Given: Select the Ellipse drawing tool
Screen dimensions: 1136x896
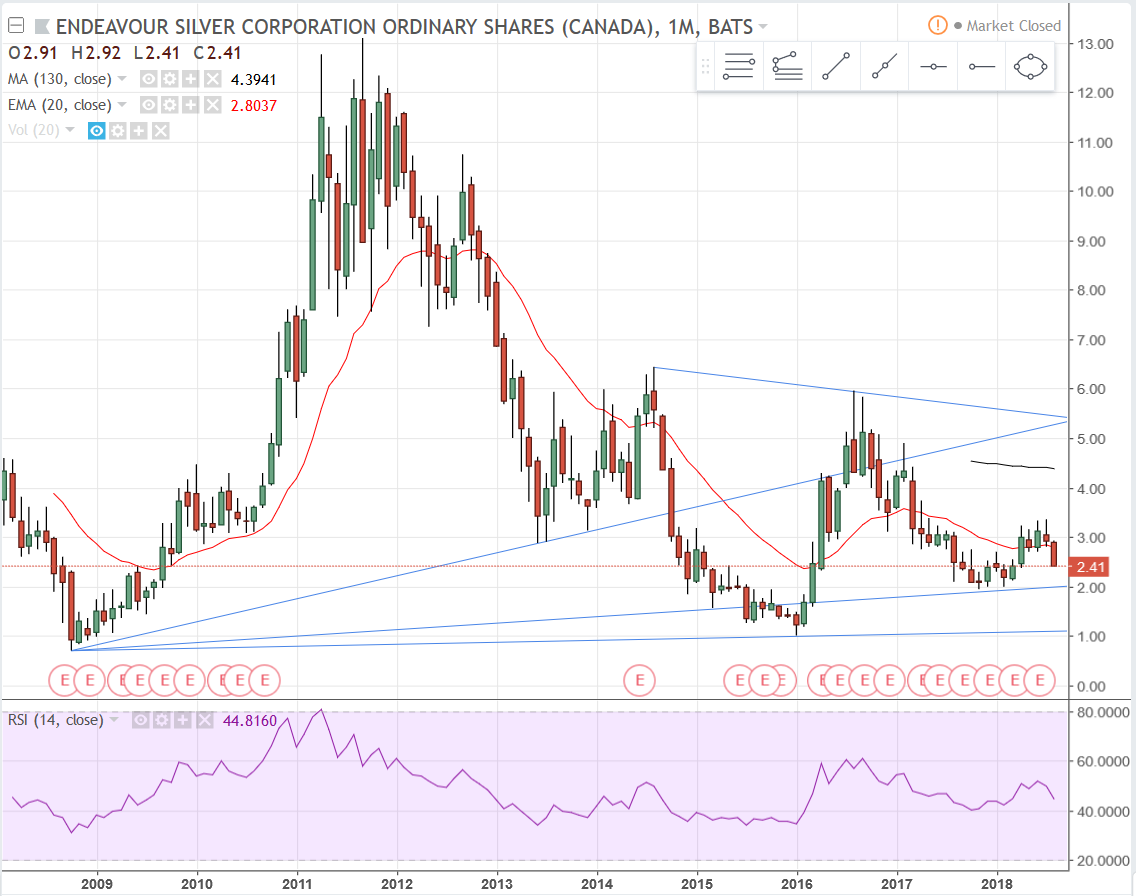Looking at the screenshot, I should click(1030, 67).
